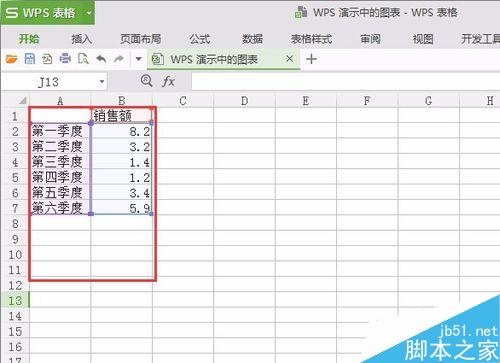The image size is (500, 363).
Task: Click cell with value 3.2
Action: click(122, 147)
